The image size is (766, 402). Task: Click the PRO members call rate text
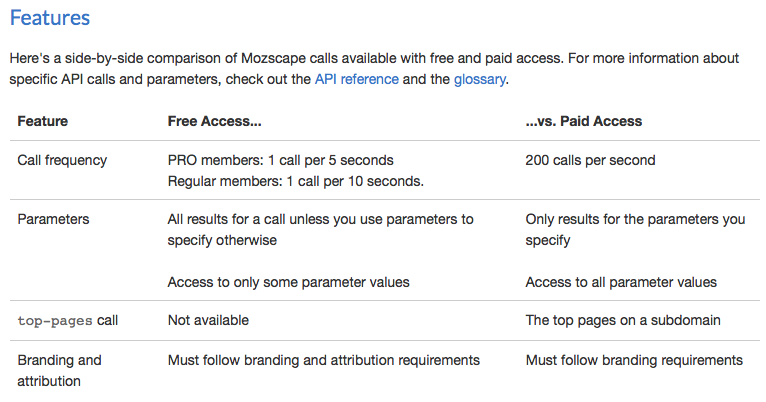coord(280,160)
